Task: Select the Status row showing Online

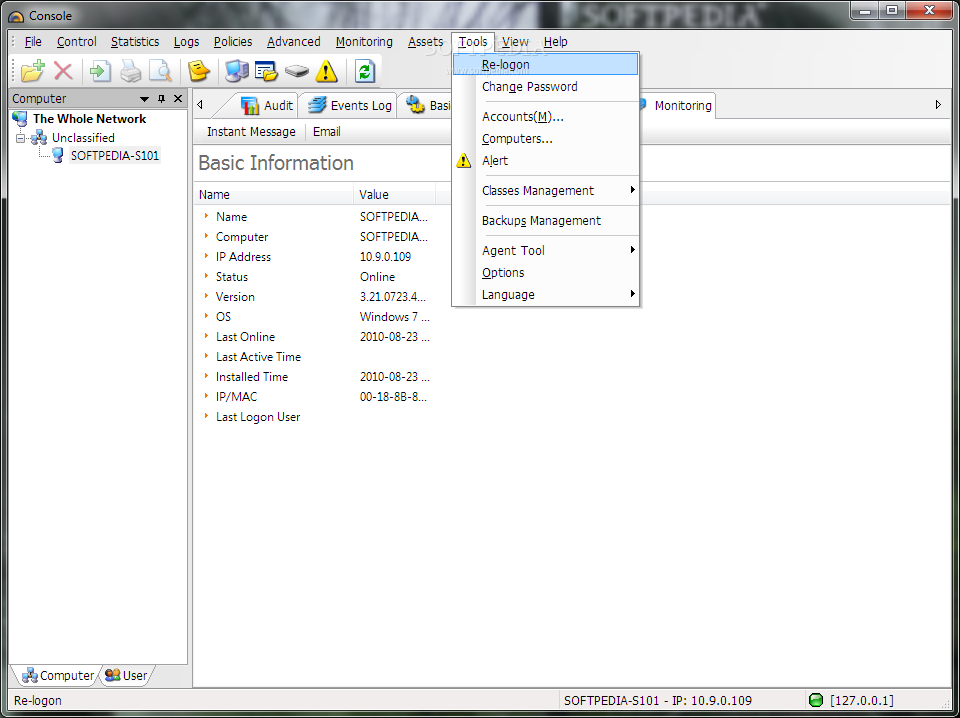Action: (315, 277)
